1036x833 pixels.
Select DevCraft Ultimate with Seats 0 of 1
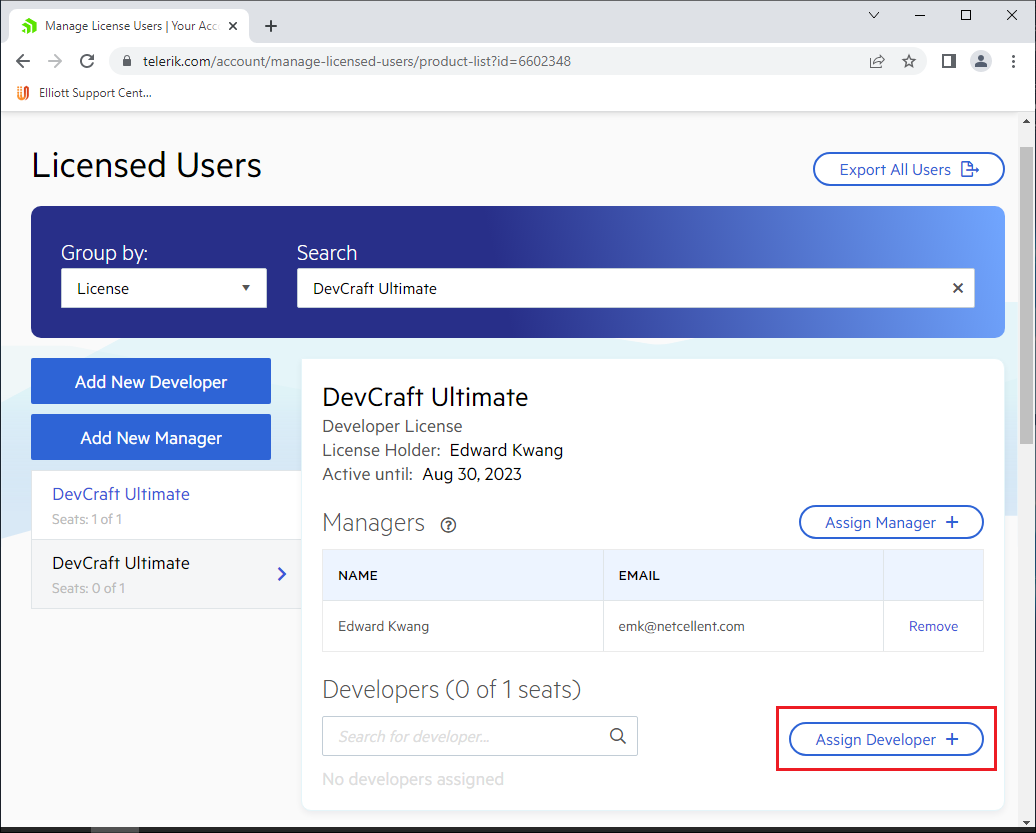(166, 574)
